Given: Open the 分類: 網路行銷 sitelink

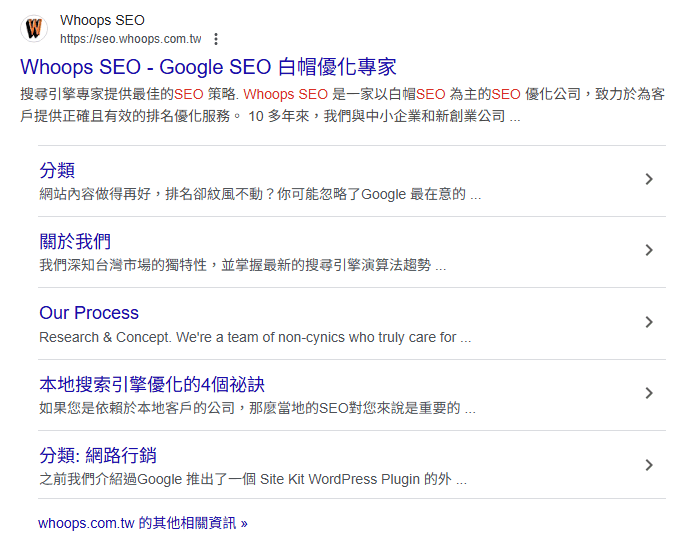Looking at the screenshot, I should pos(98,456).
